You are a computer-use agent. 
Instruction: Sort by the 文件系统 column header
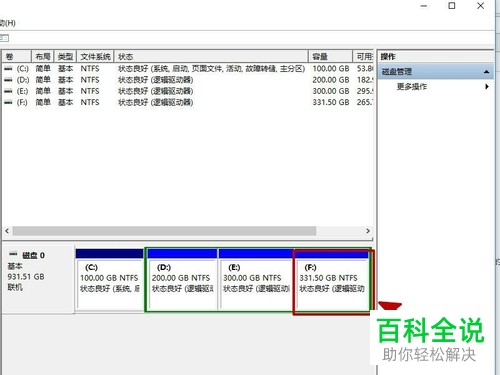(95, 56)
